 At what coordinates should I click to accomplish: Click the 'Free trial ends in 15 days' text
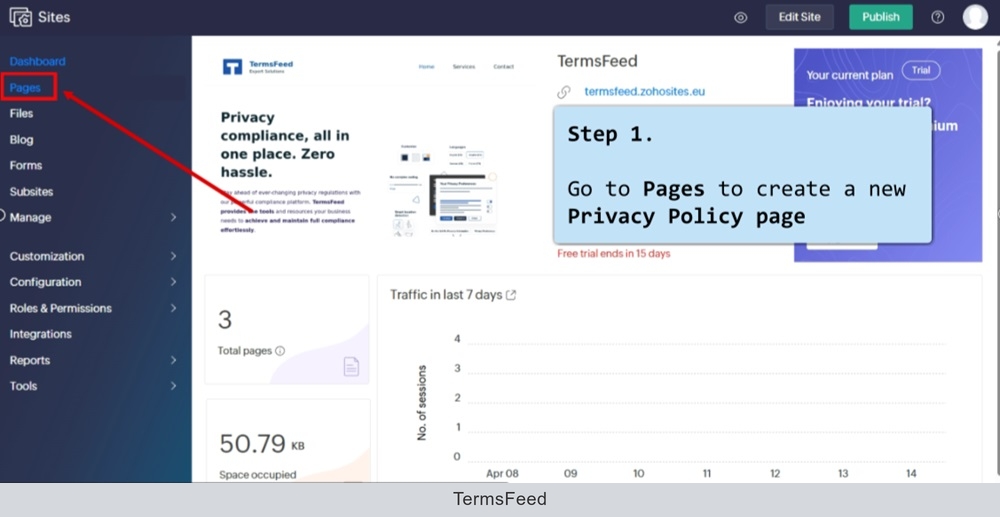pyautogui.click(x=614, y=253)
